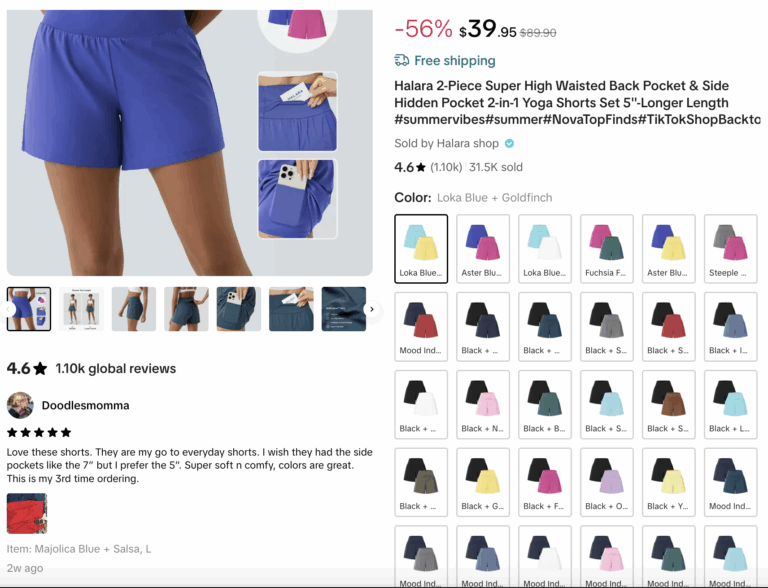Open the (1.10k) ratings count link
Viewport: 768px width, 588px height.
coord(446,168)
